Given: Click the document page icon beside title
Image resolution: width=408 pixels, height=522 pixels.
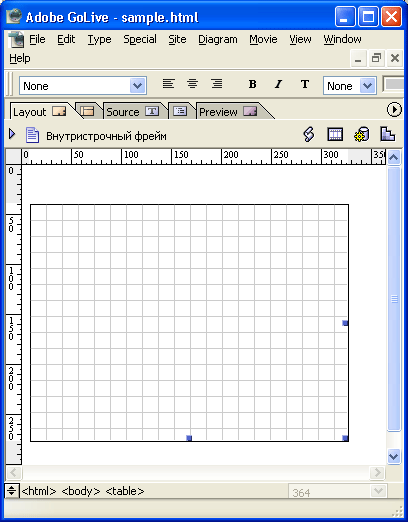Looking at the screenshot, I should [32, 135].
